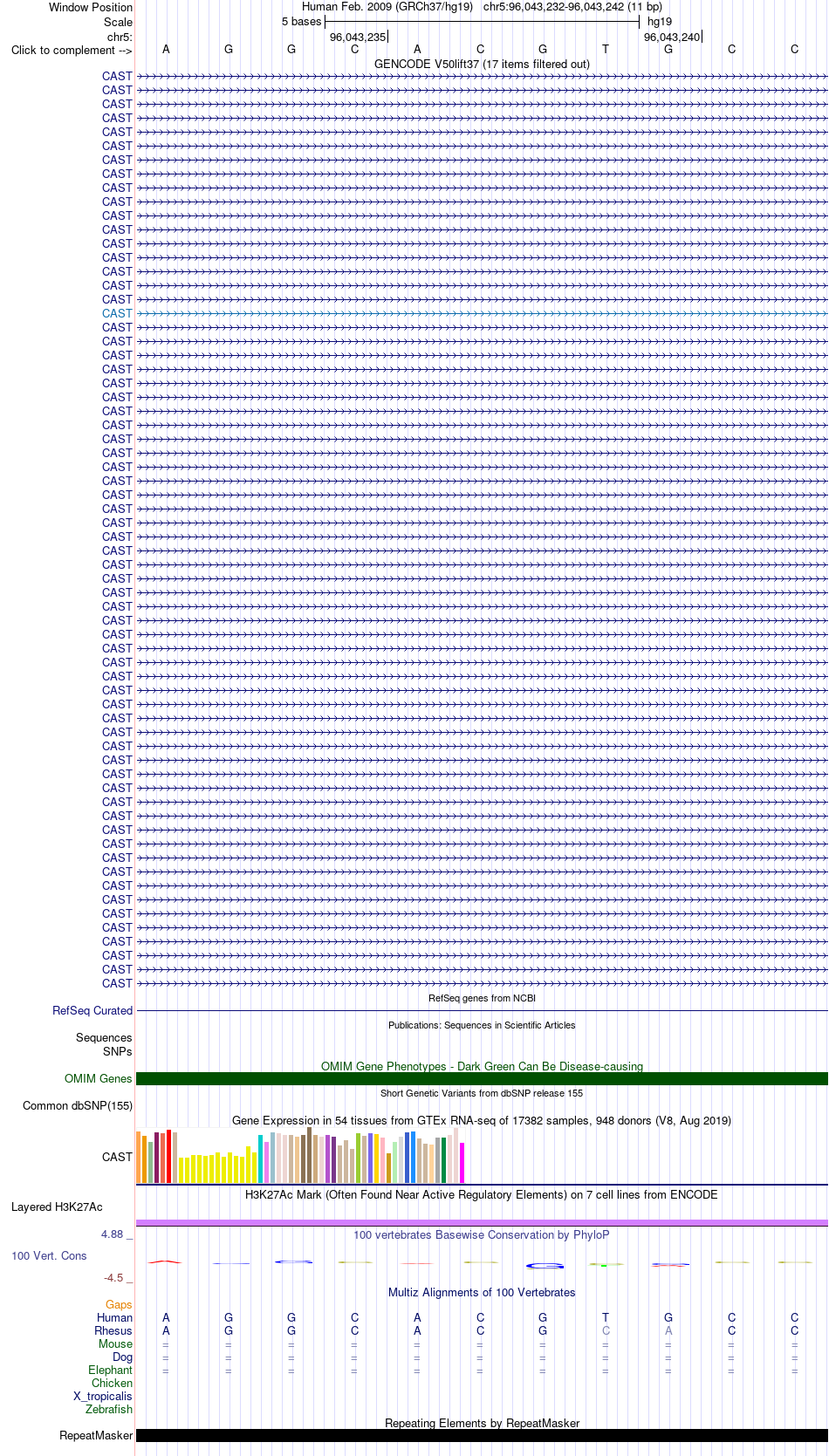This screenshot has height=1456, width=829.
Task: Click 'Publications: Sequences in Scientific Articles' title
Action: [482, 1025]
